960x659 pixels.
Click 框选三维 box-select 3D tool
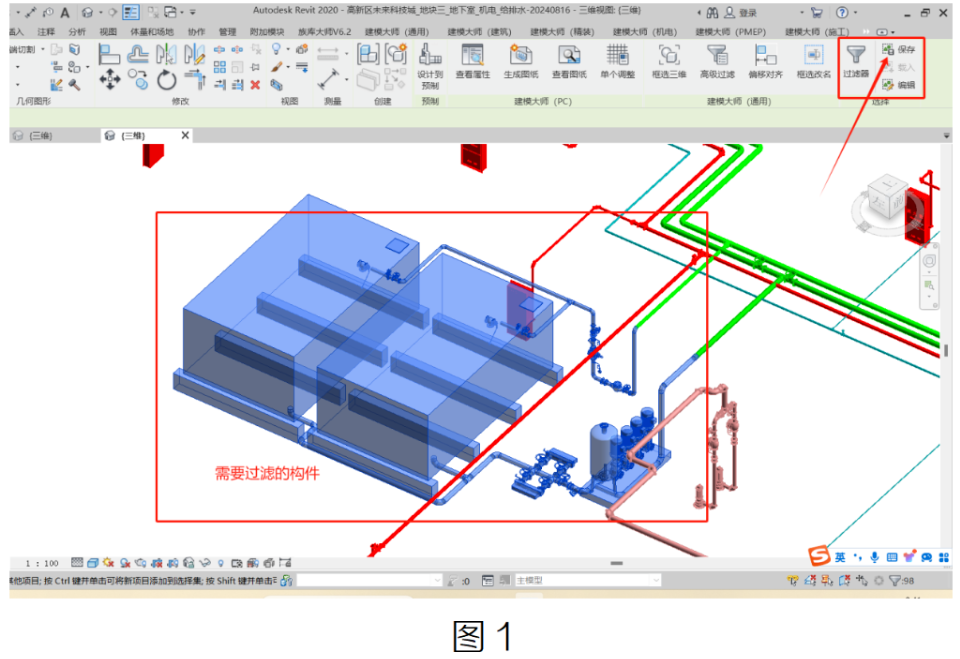669,62
